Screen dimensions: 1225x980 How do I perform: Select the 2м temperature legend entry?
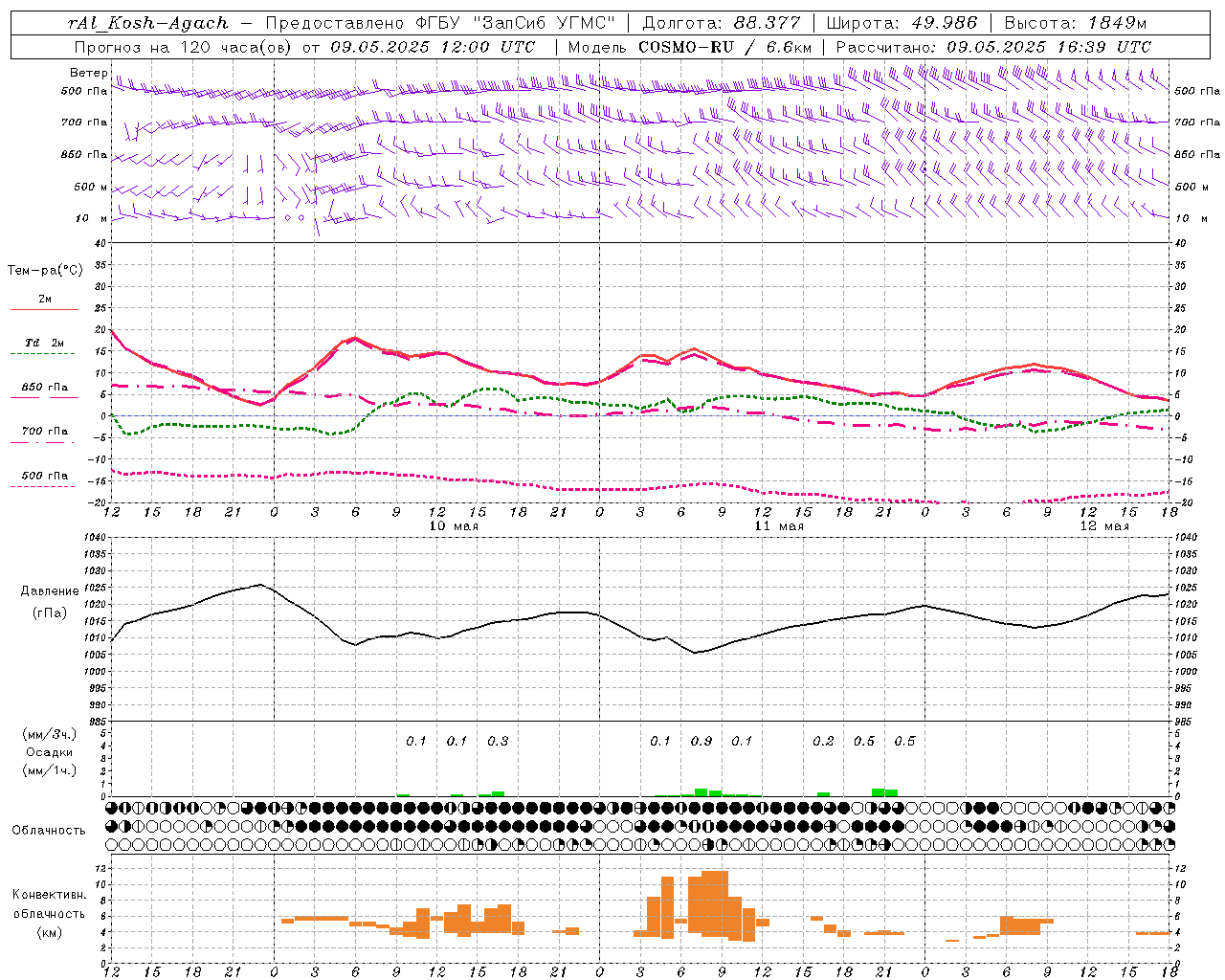[x=44, y=300]
